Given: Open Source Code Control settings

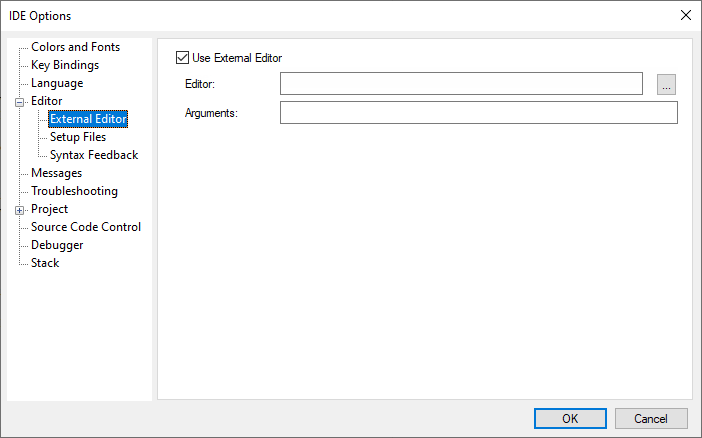Looking at the screenshot, I should (x=86, y=227).
